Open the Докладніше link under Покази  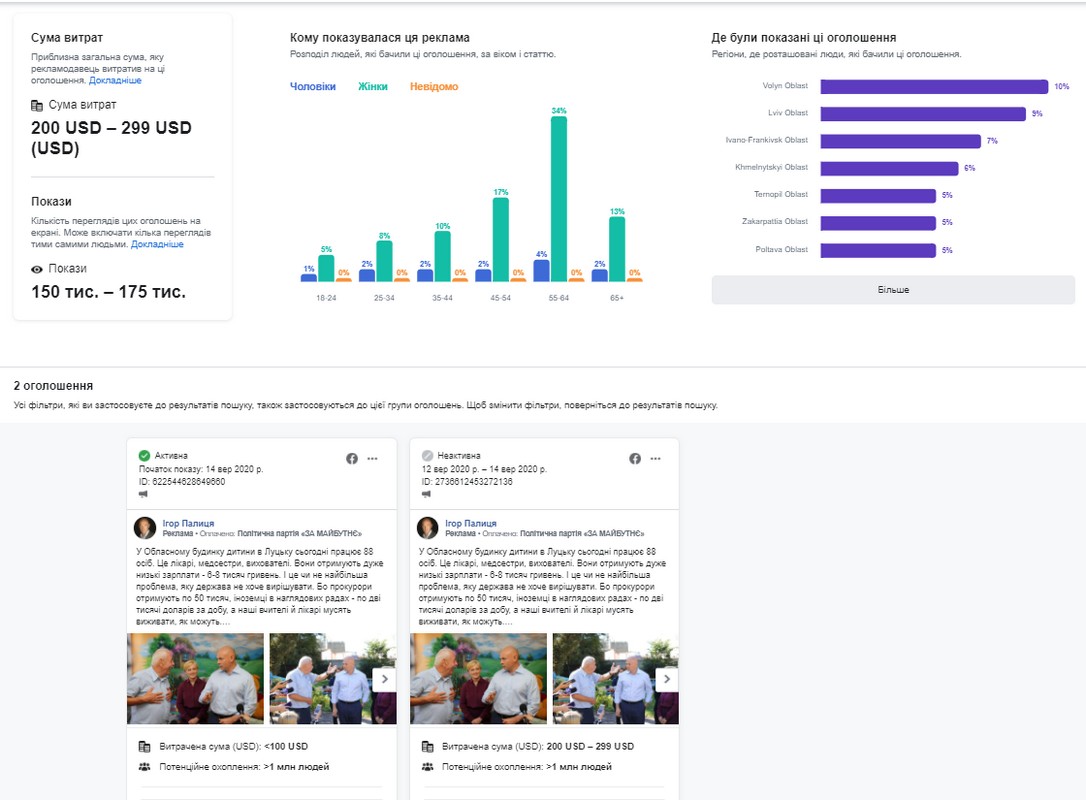tap(157, 244)
